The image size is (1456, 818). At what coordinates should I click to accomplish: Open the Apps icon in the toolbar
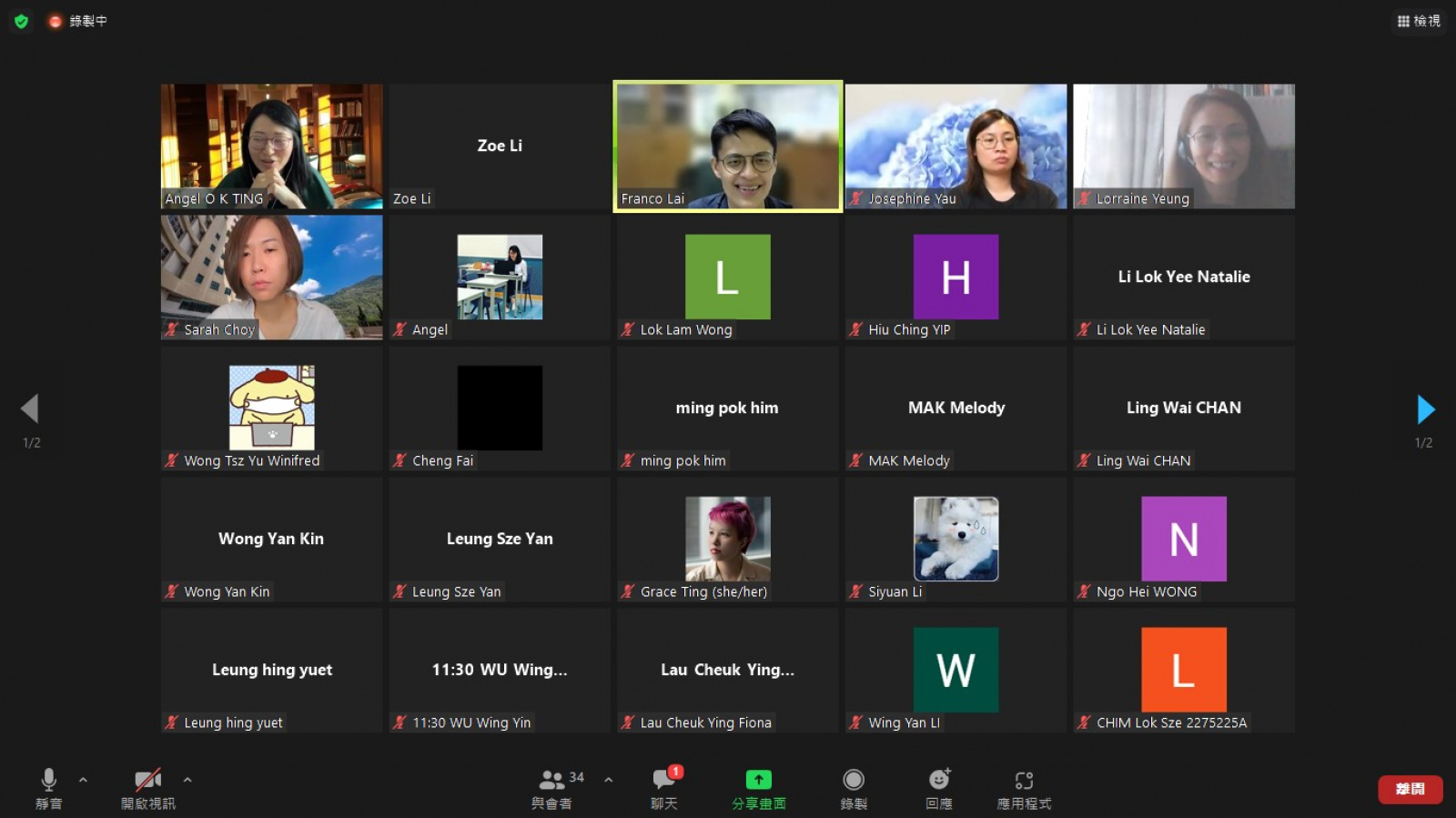click(x=1024, y=780)
